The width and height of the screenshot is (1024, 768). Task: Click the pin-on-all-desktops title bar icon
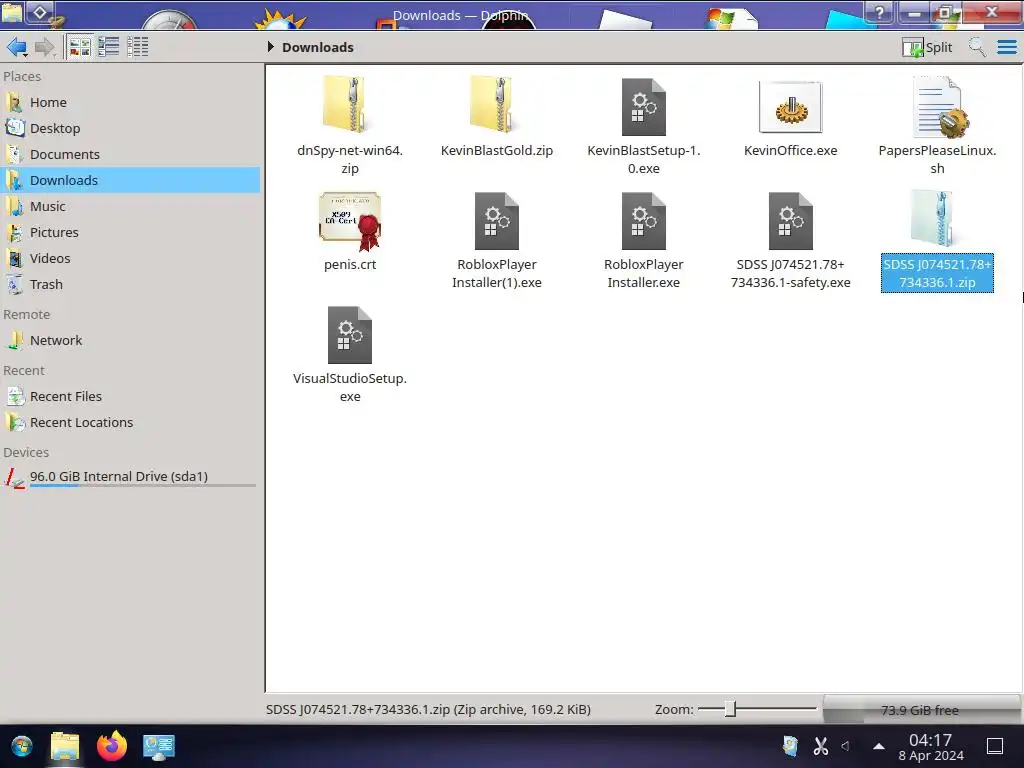coord(40,12)
